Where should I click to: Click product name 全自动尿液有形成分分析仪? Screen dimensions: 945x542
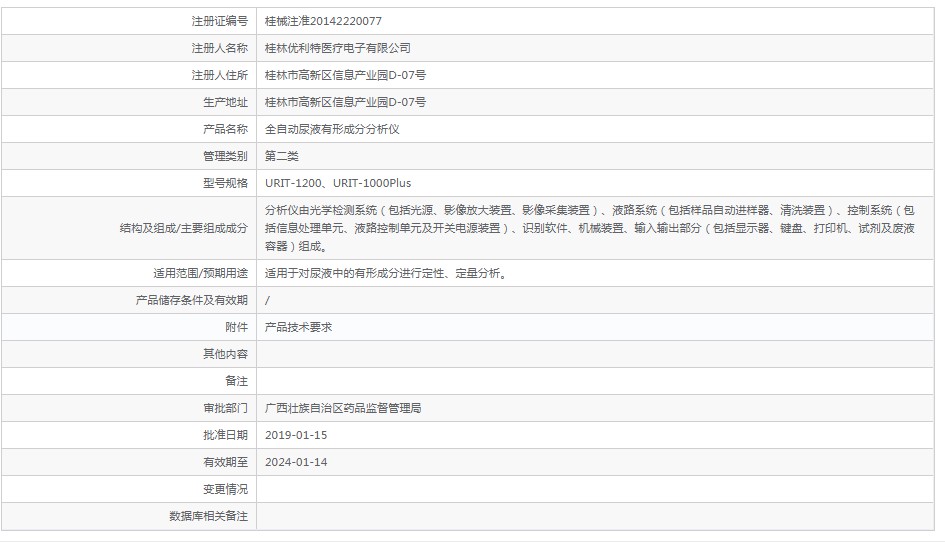coord(332,129)
